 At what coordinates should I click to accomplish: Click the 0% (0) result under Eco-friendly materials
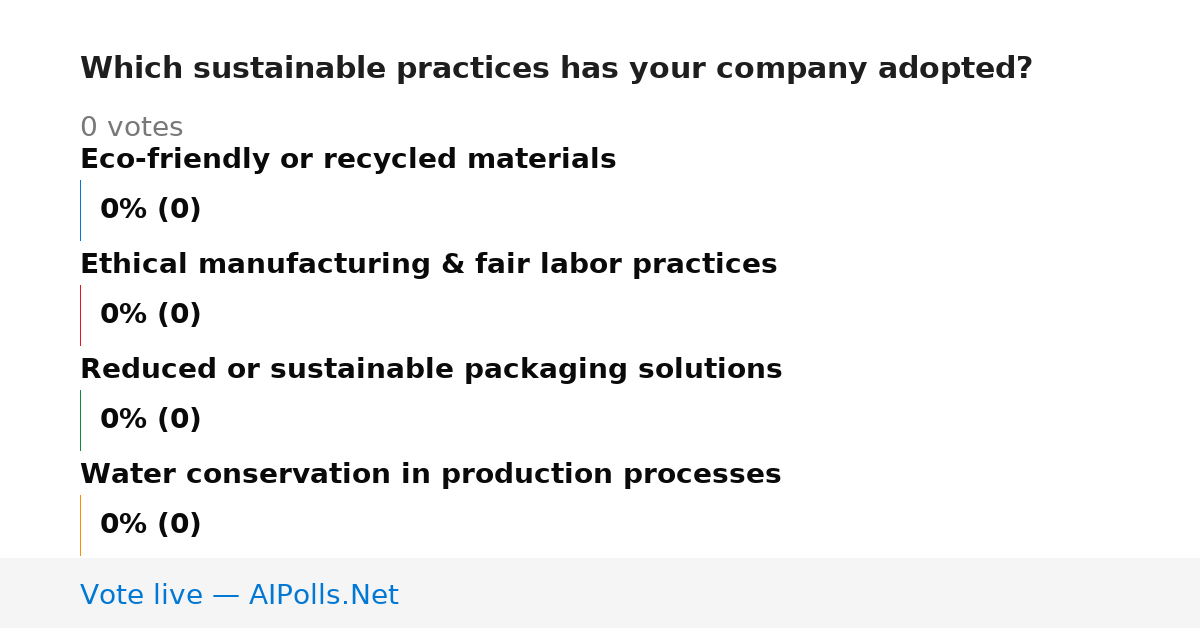[150, 210]
